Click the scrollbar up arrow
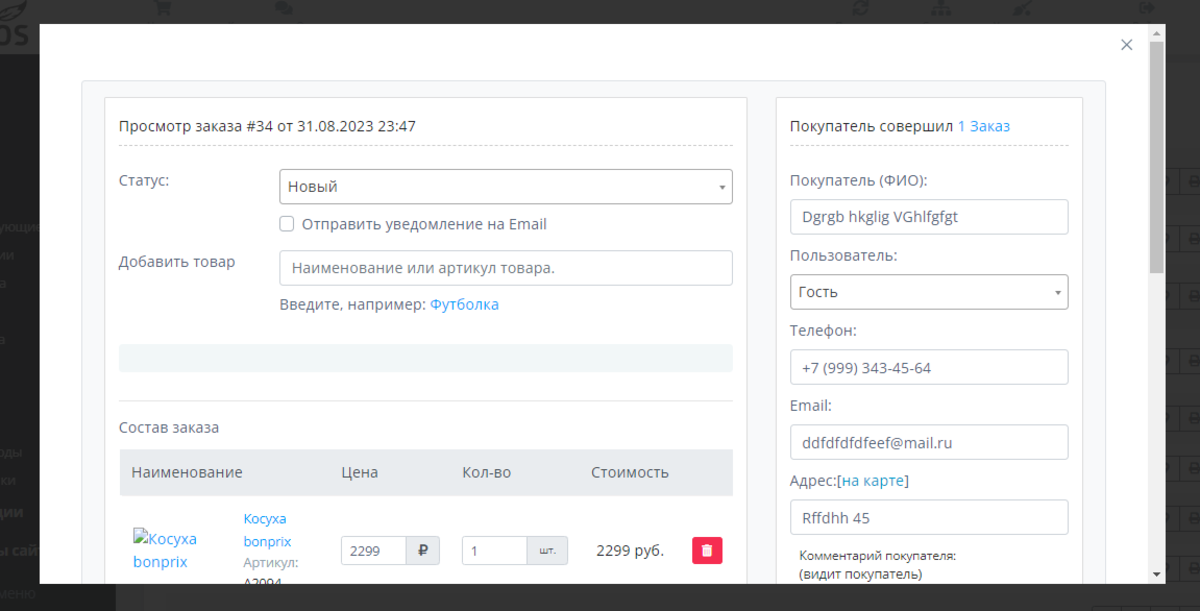 (x=1157, y=35)
